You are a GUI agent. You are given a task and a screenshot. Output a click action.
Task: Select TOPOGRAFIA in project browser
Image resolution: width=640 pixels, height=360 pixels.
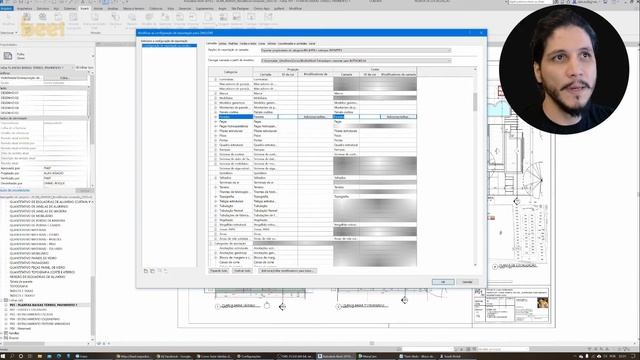[19, 286]
